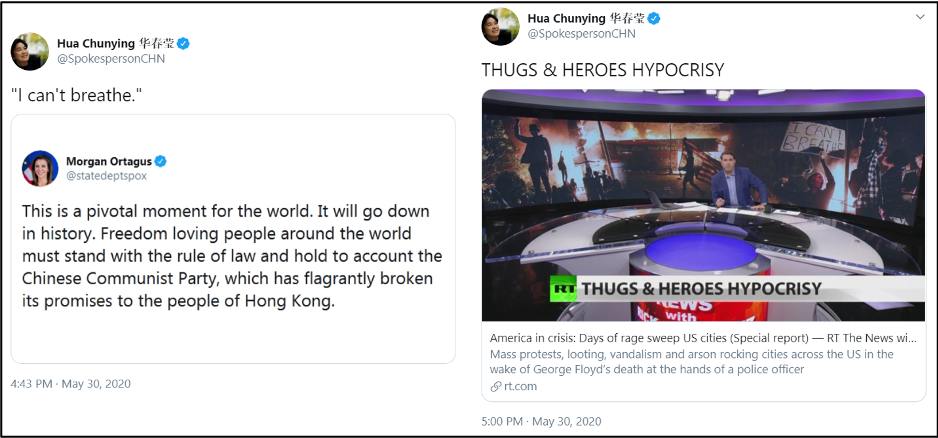Open the @SpokespersonCHN handle on the left tweet
The width and height of the screenshot is (938, 438).
pos(111,59)
